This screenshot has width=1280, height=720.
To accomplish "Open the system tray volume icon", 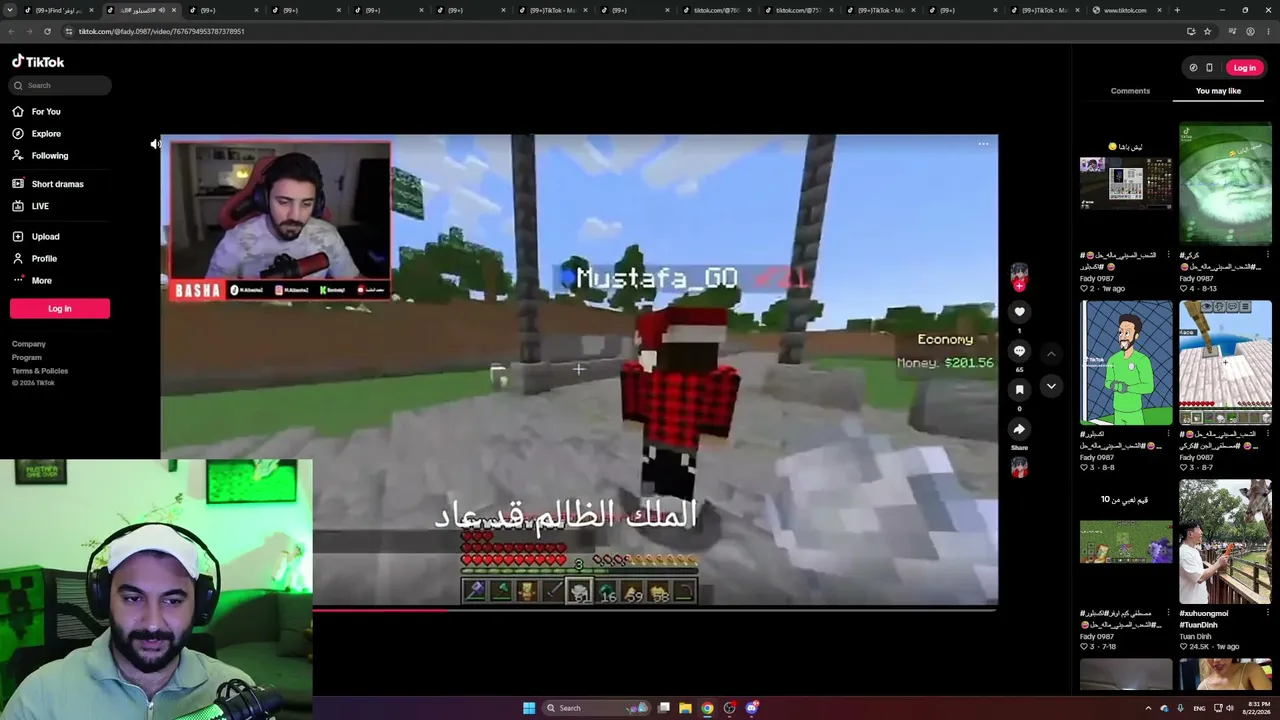I will click(x=1229, y=708).
